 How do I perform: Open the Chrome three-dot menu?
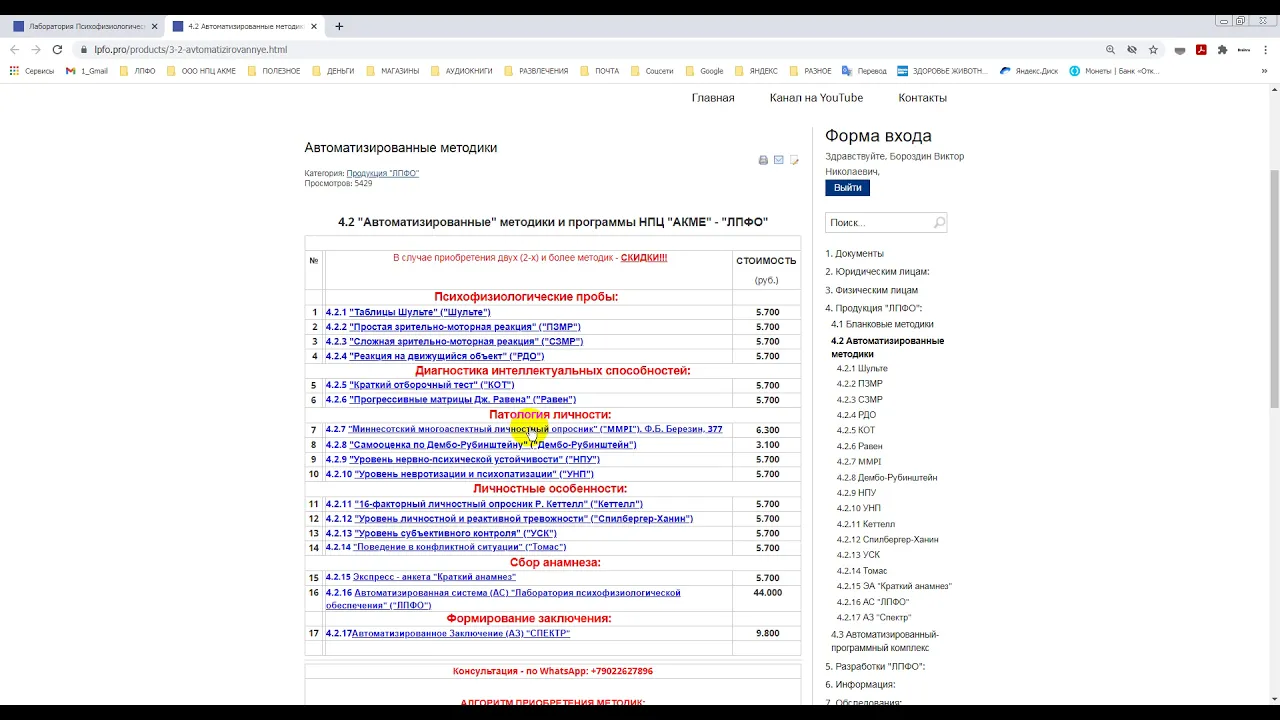click(1267, 49)
